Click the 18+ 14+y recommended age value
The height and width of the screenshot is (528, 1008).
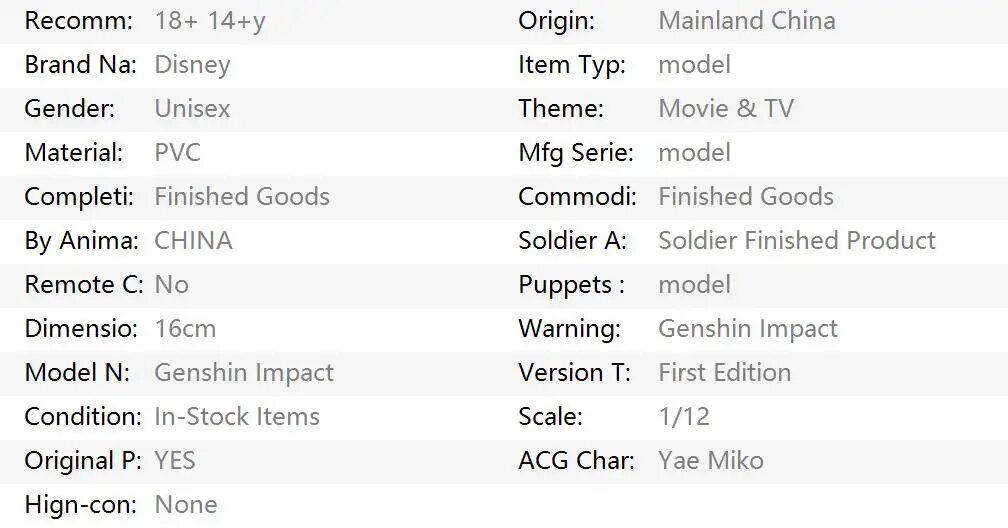210,21
